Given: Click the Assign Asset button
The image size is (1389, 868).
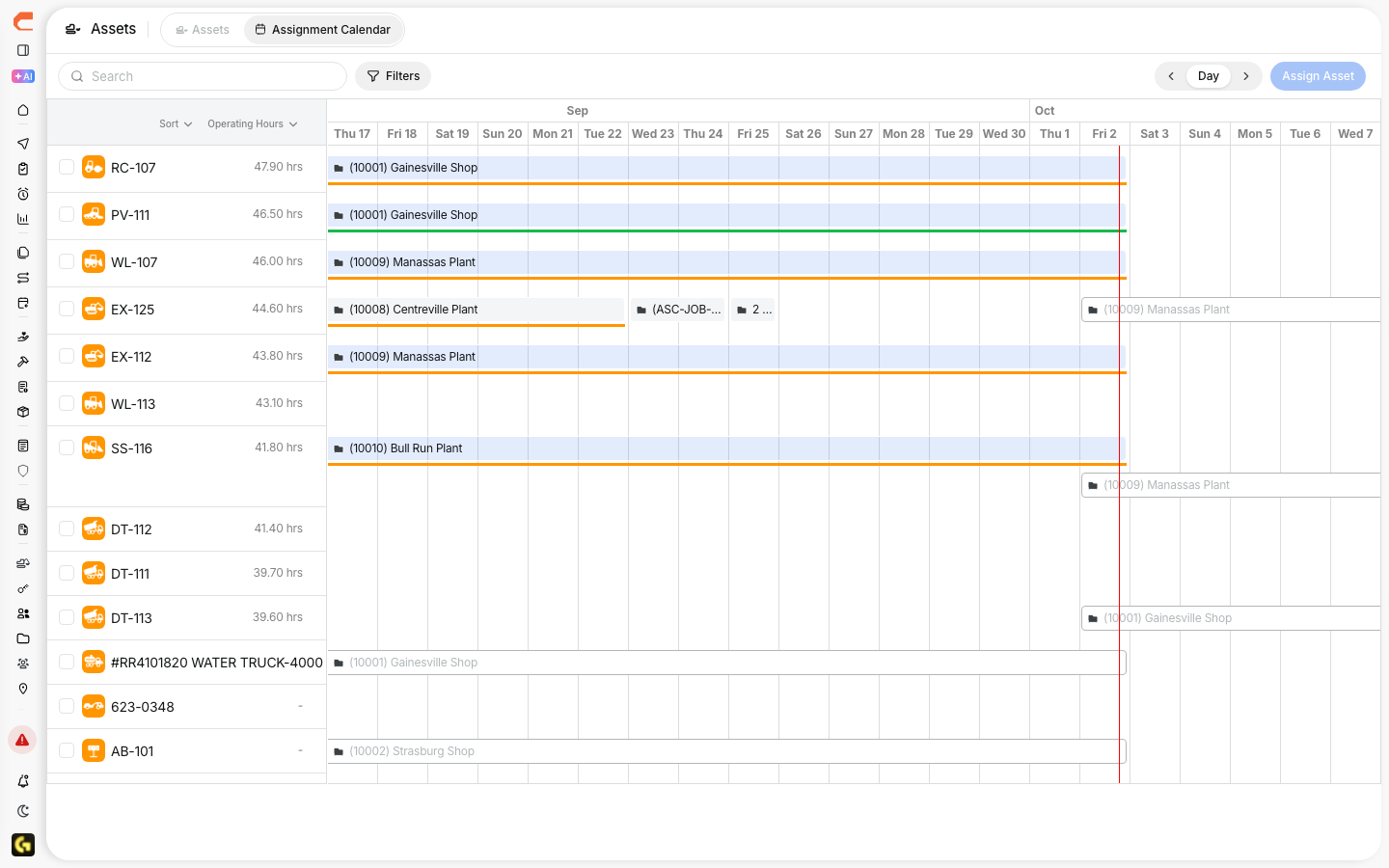Looking at the screenshot, I should tap(1318, 76).
